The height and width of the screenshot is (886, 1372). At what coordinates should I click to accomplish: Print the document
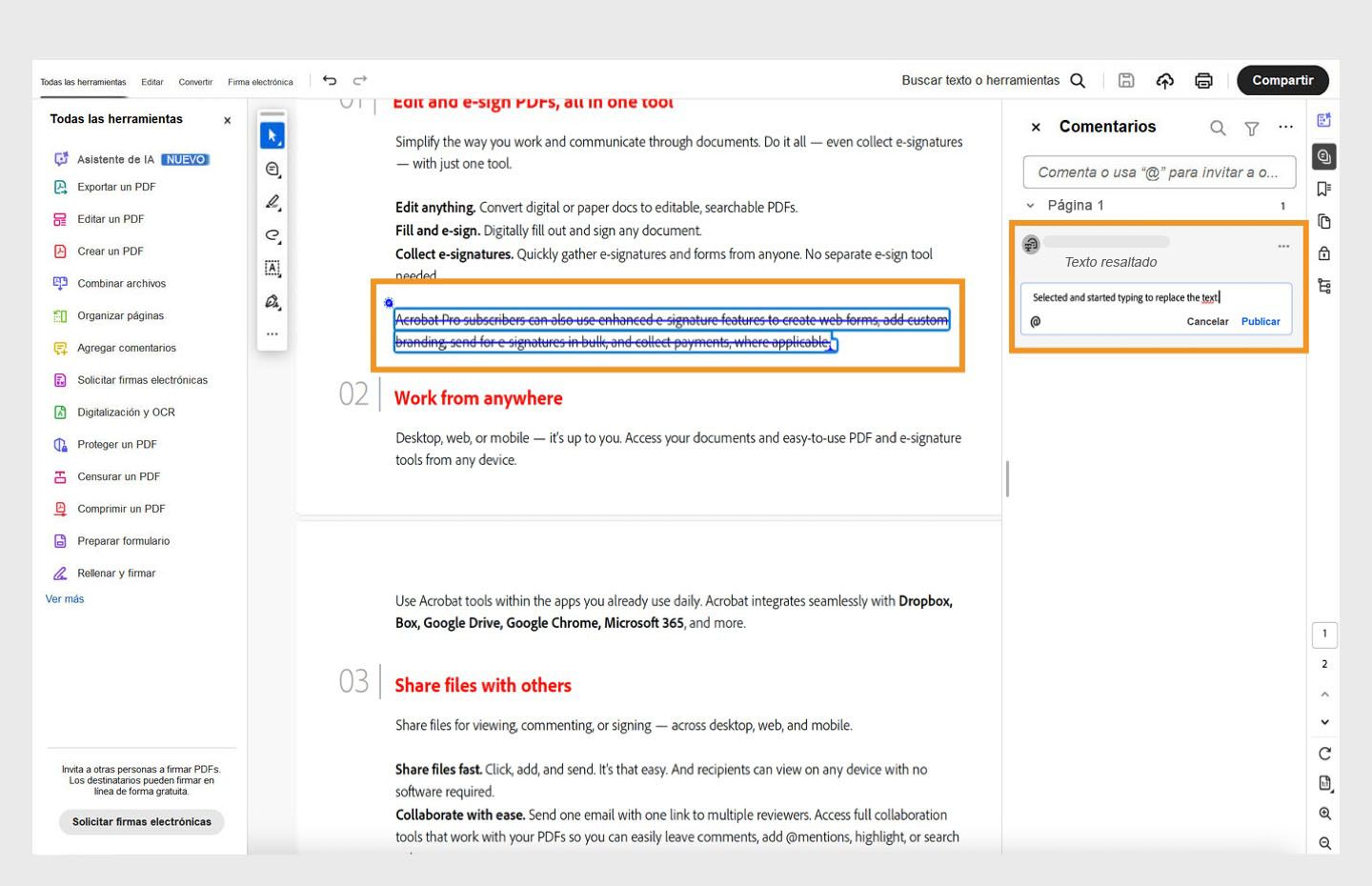(1203, 81)
